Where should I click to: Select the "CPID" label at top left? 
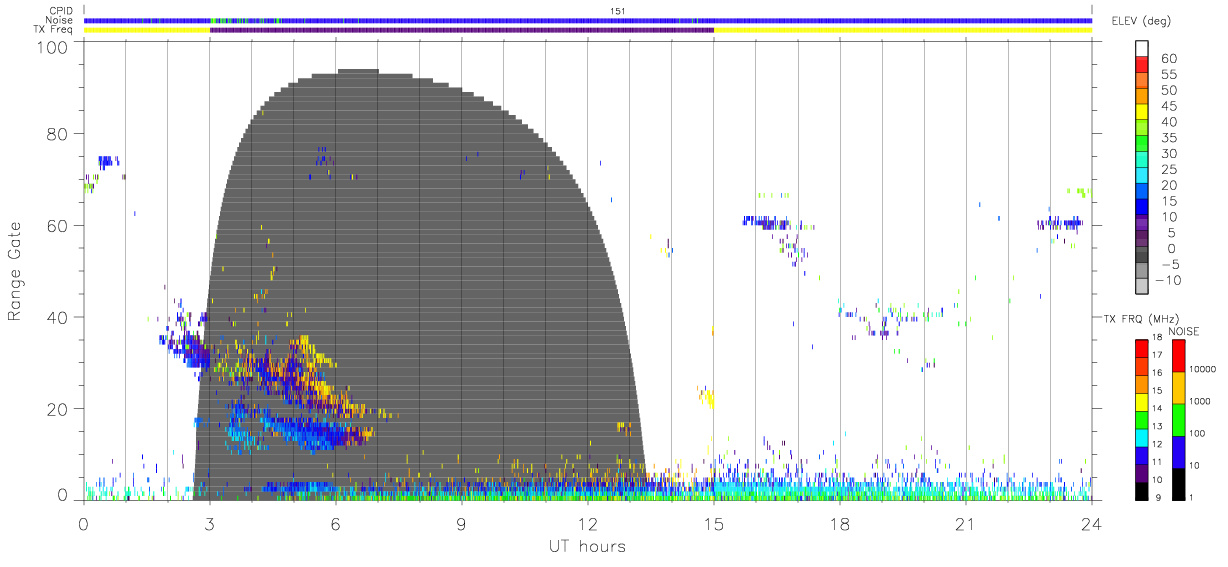point(62,11)
